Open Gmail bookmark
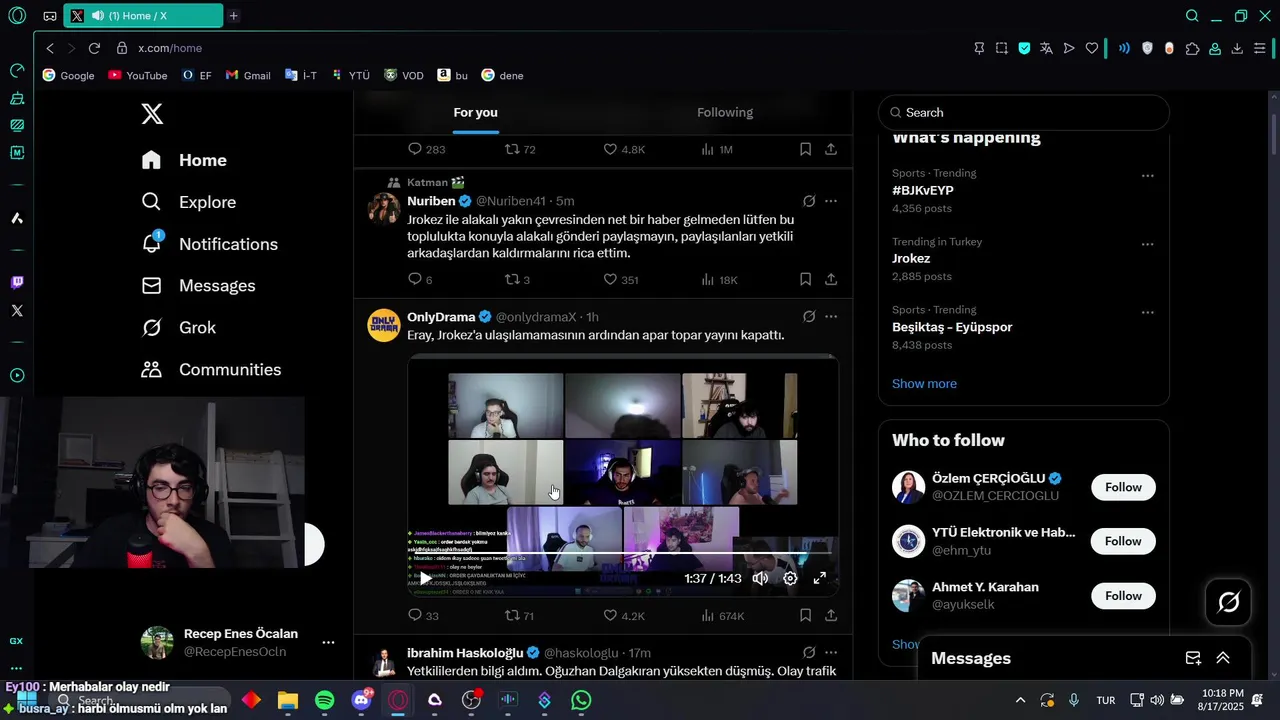This screenshot has width=1280, height=720. coord(248,75)
